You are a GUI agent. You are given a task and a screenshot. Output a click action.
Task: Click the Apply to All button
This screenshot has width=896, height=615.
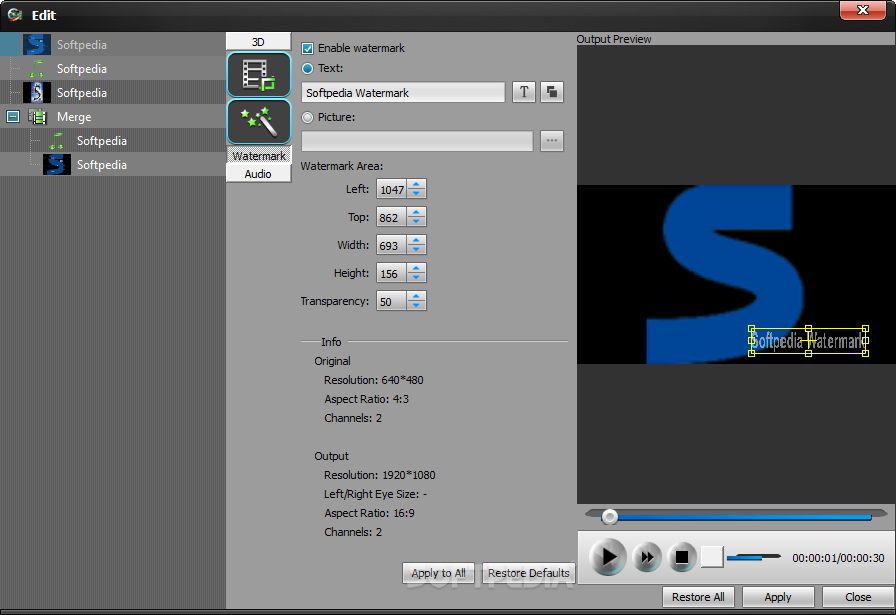[x=438, y=573]
